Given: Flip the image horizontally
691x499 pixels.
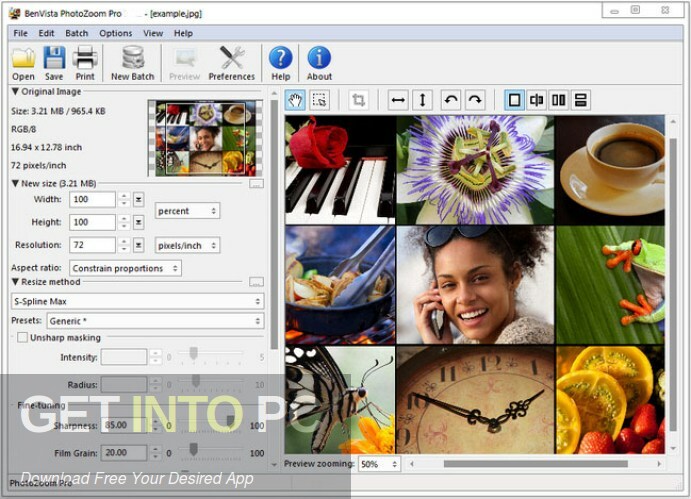Looking at the screenshot, I should [398, 100].
